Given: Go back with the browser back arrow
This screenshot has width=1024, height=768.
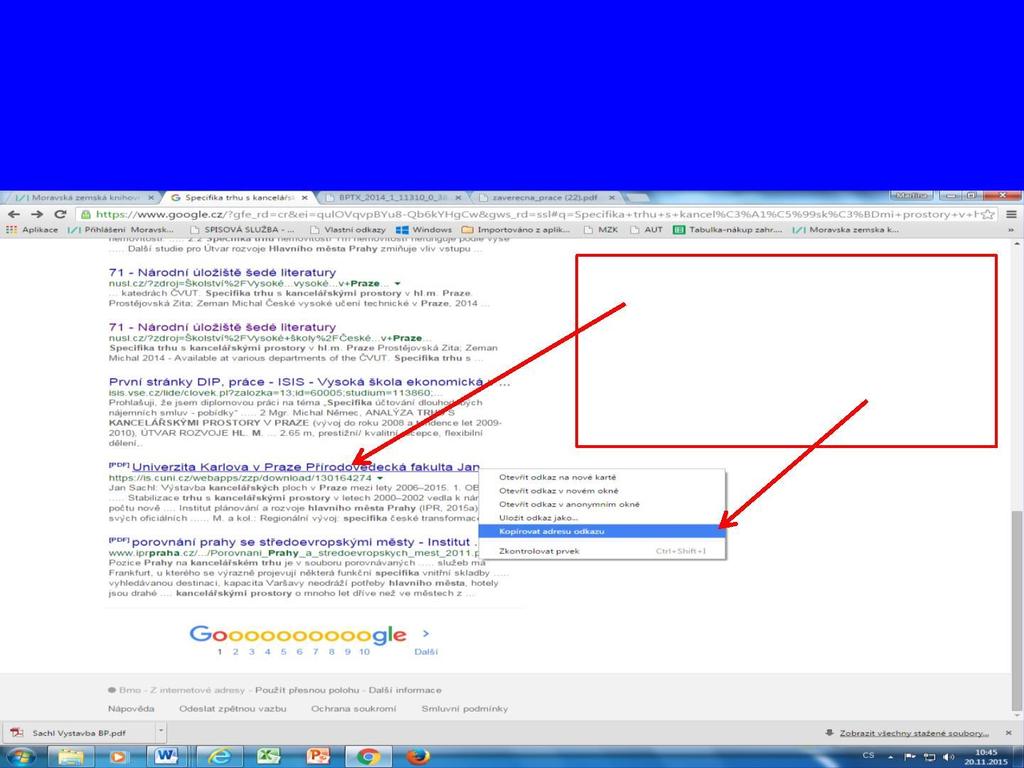Looking at the screenshot, I should (x=14, y=214).
